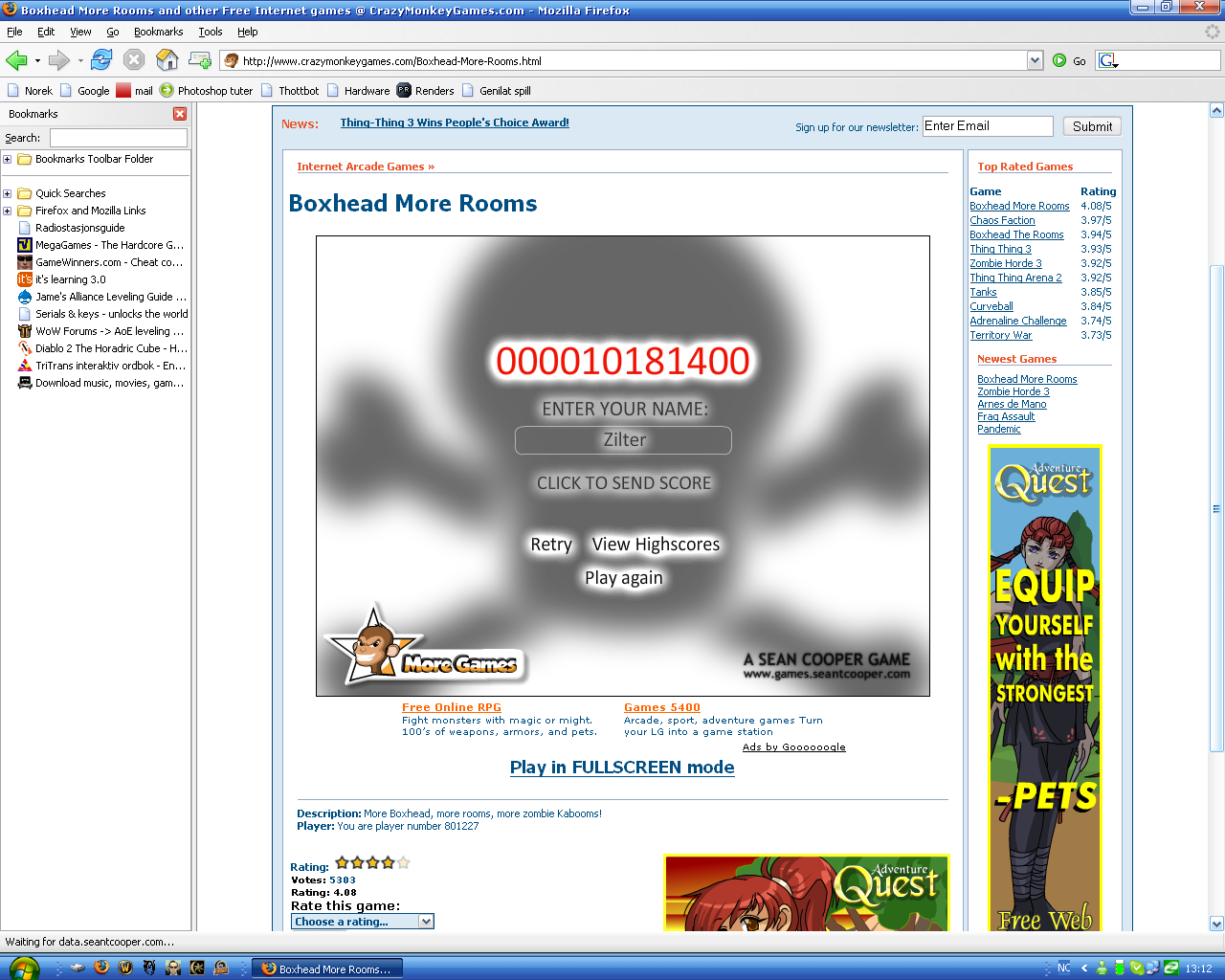The height and width of the screenshot is (980, 1225).
Task: Click the More Games monkey logo
Action: click(425, 646)
